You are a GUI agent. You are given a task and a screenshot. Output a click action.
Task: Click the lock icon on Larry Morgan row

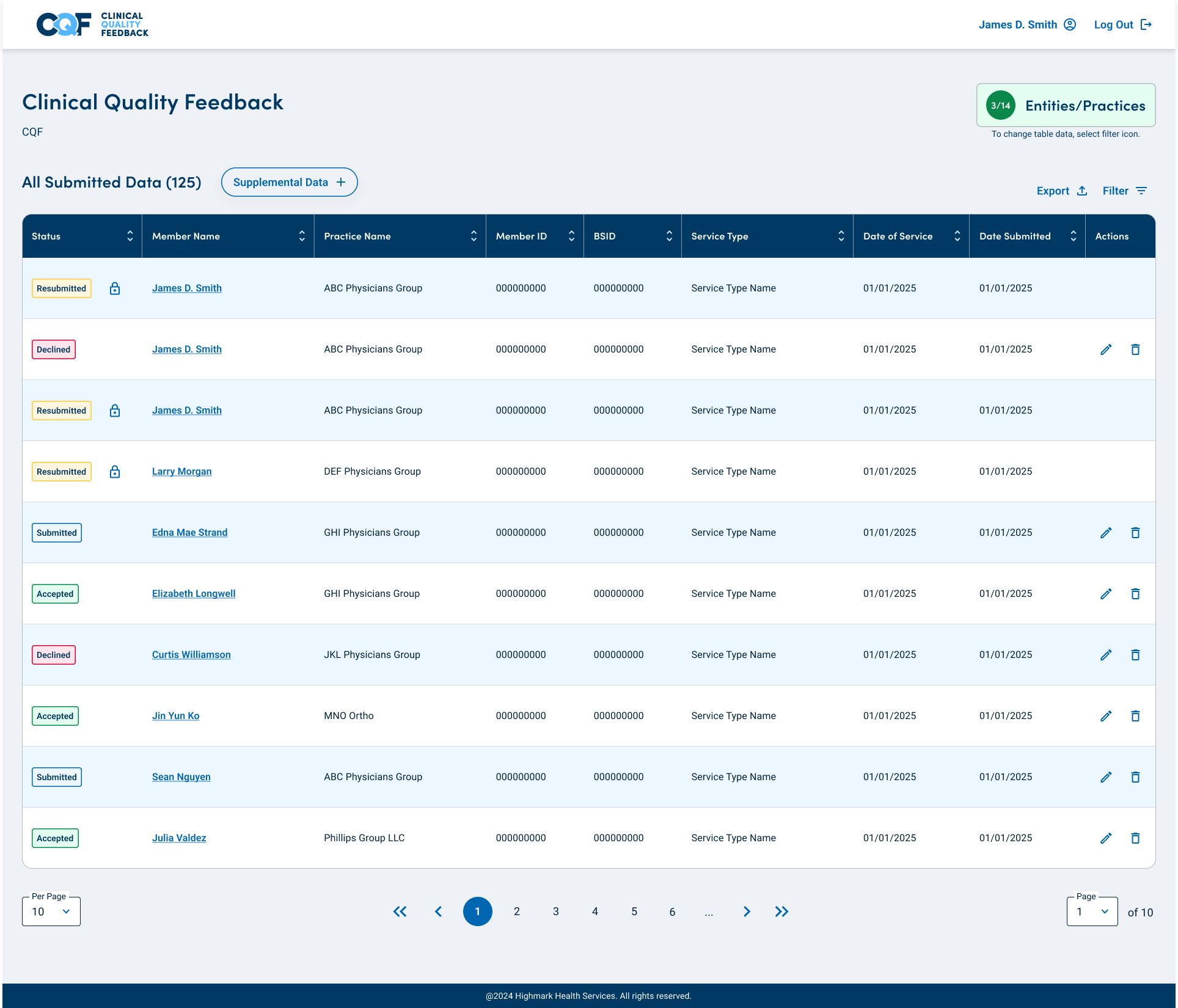[x=115, y=472]
